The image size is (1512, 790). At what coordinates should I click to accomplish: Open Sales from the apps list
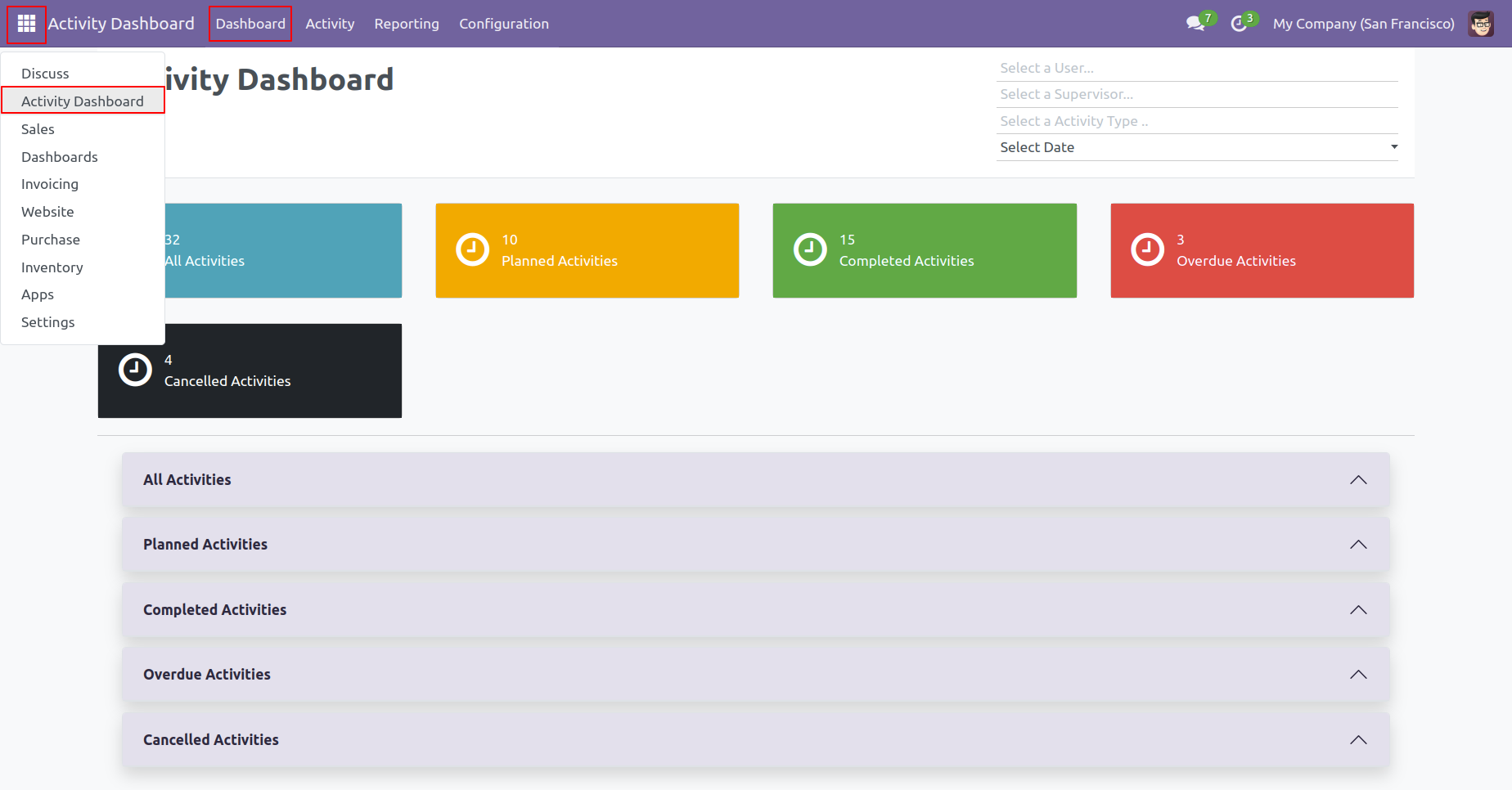point(83,129)
